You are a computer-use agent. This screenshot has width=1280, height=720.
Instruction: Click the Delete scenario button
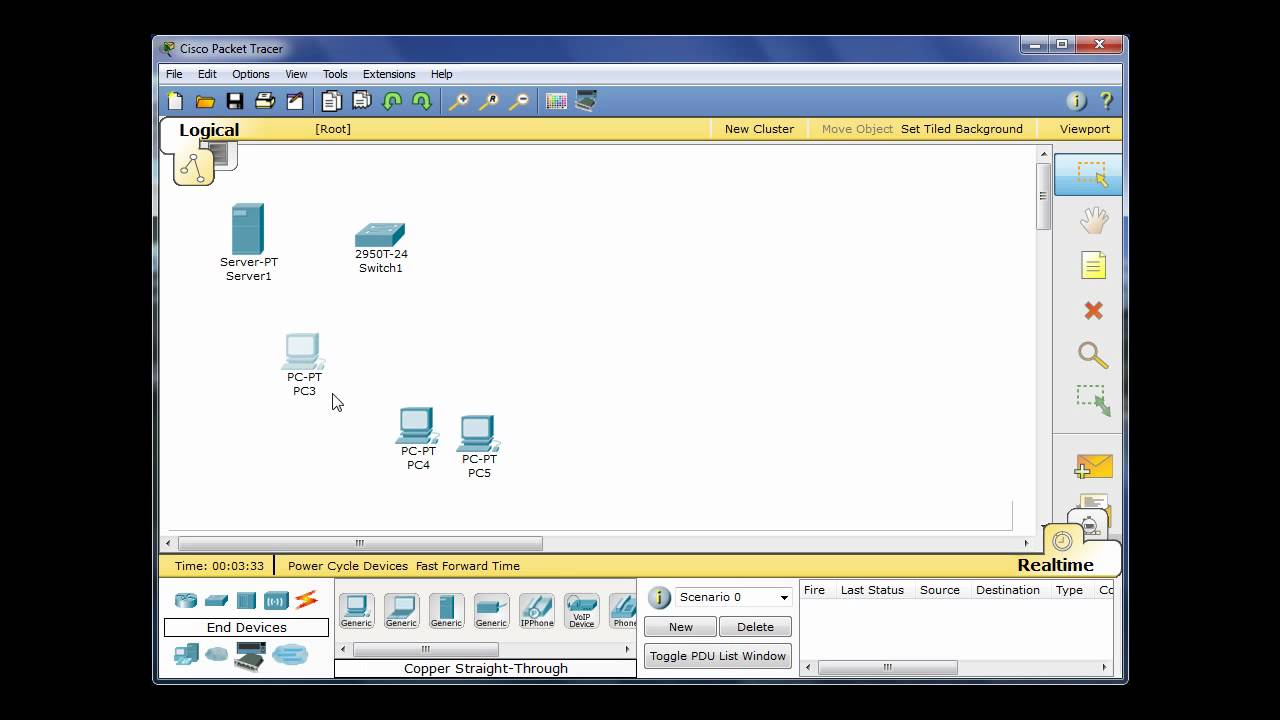click(x=755, y=627)
